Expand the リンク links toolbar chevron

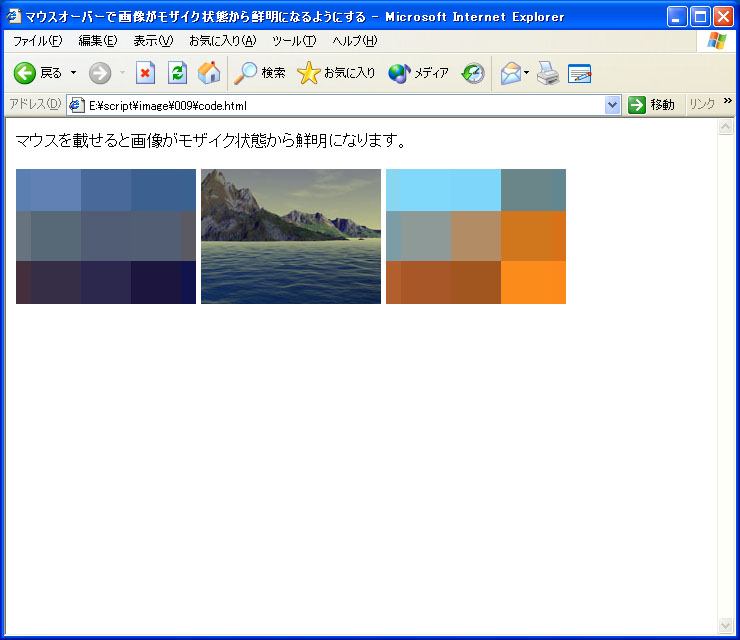pyautogui.click(x=727, y=101)
